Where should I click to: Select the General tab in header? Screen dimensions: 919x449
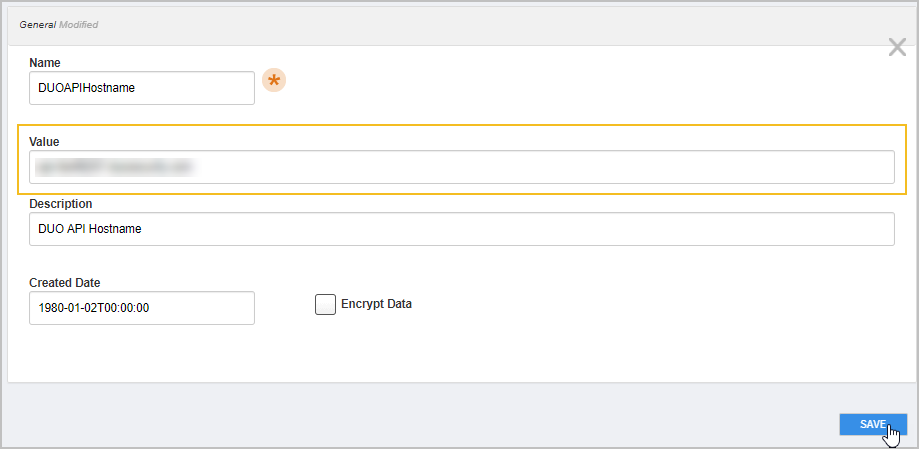tap(35, 23)
